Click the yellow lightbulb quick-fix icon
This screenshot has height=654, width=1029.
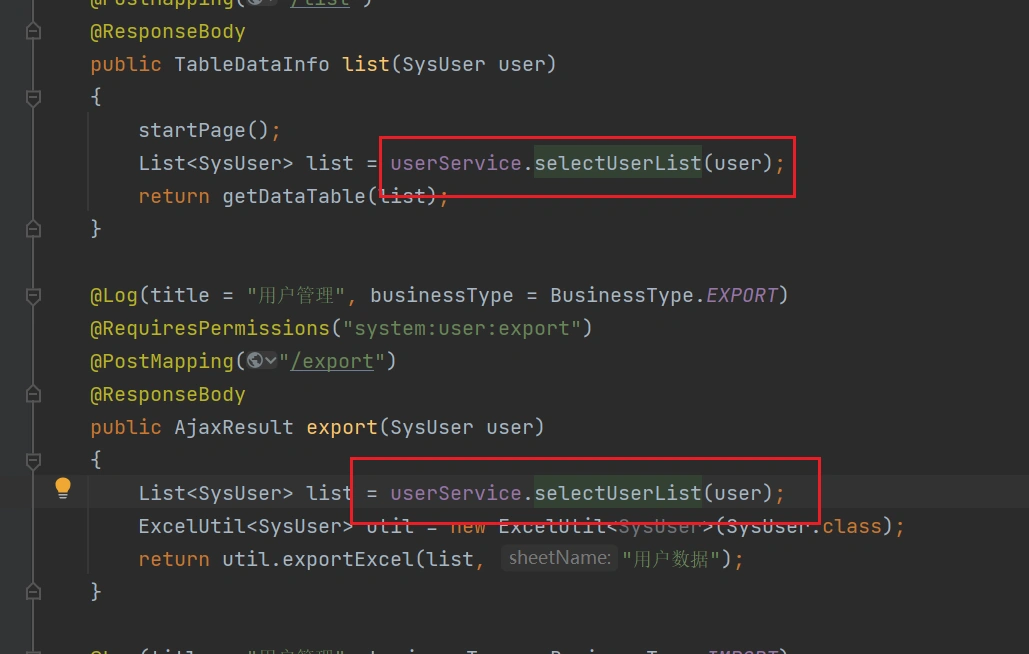point(63,488)
